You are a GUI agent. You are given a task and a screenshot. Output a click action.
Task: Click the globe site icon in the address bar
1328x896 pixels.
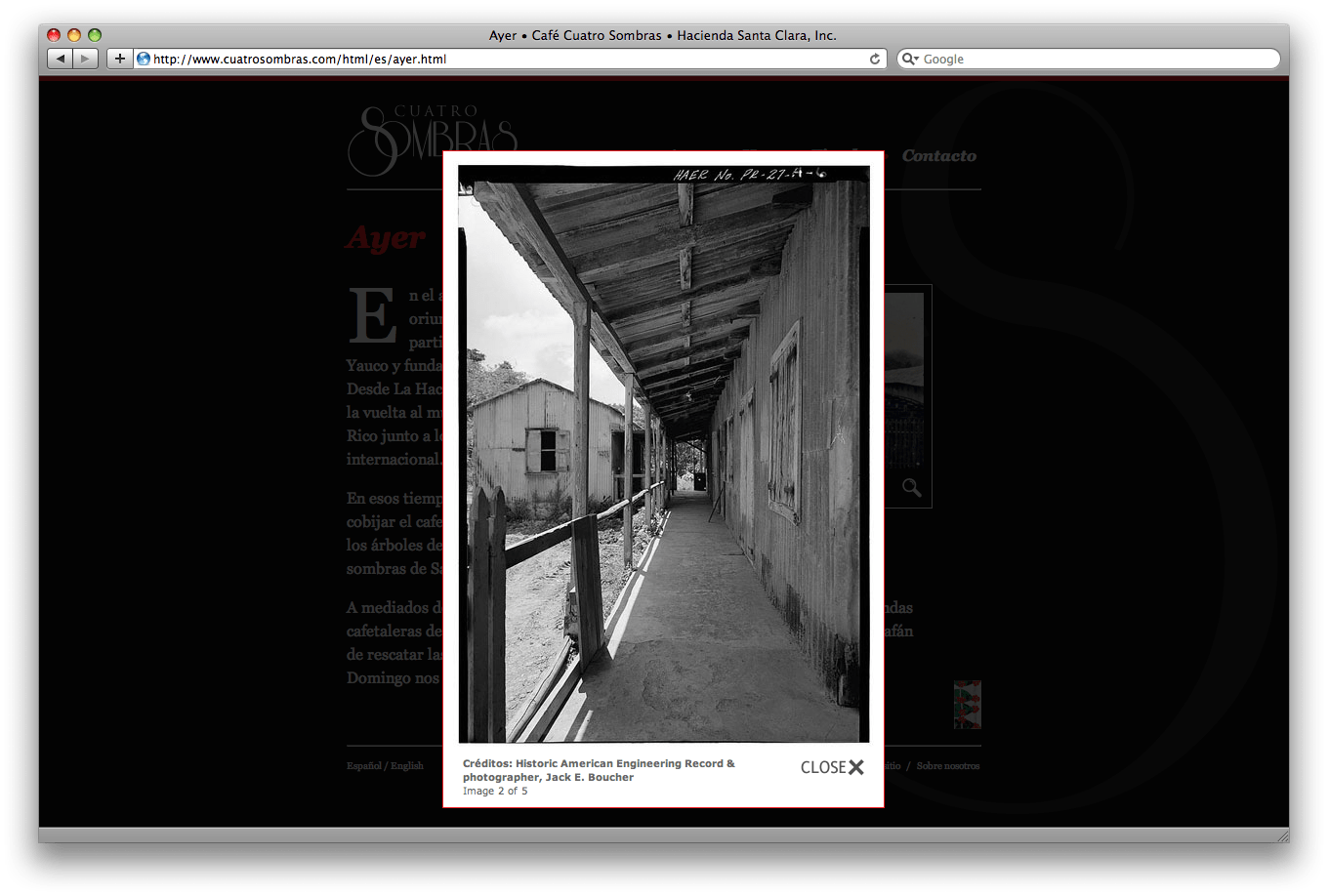[144, 60]
